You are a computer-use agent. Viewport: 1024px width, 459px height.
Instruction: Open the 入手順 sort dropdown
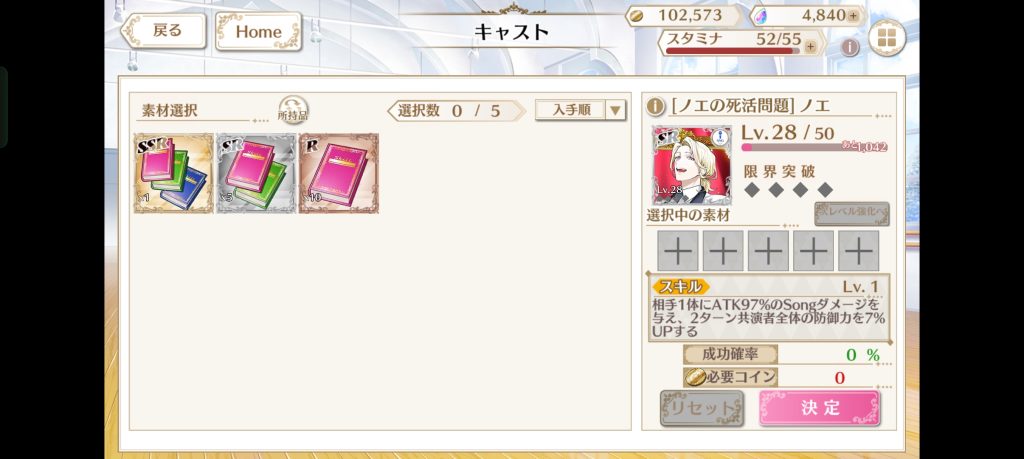click(580, 110)
